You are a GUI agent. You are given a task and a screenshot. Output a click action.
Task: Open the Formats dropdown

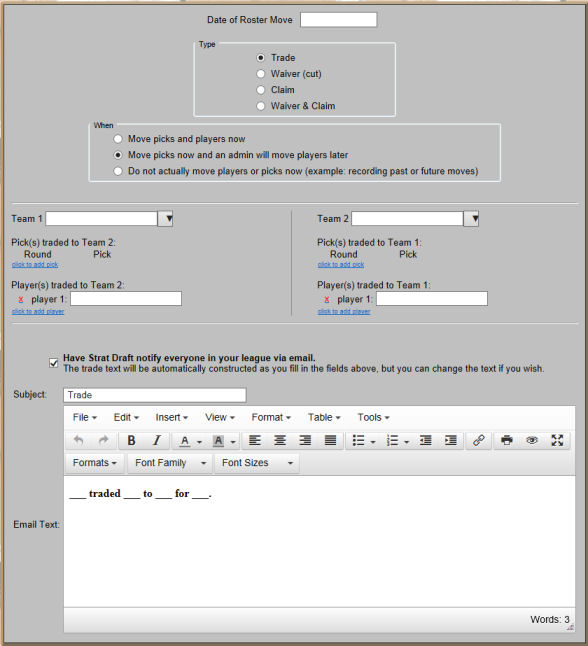coord(94,463)
